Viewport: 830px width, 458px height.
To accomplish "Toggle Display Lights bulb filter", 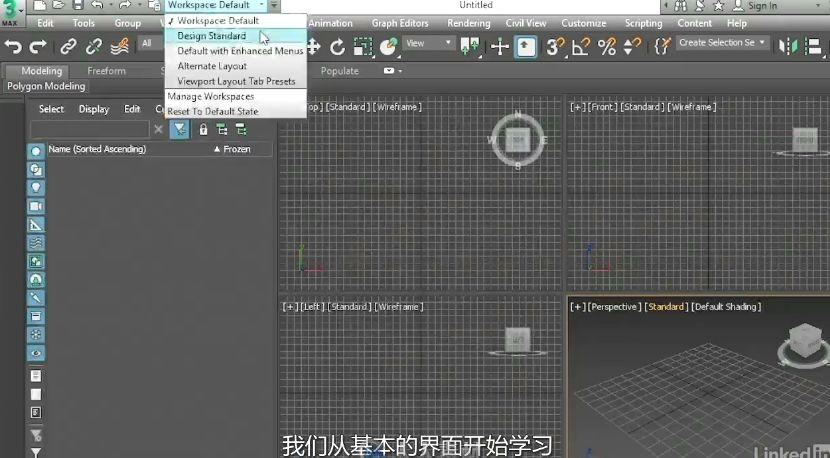I will 36,187.
